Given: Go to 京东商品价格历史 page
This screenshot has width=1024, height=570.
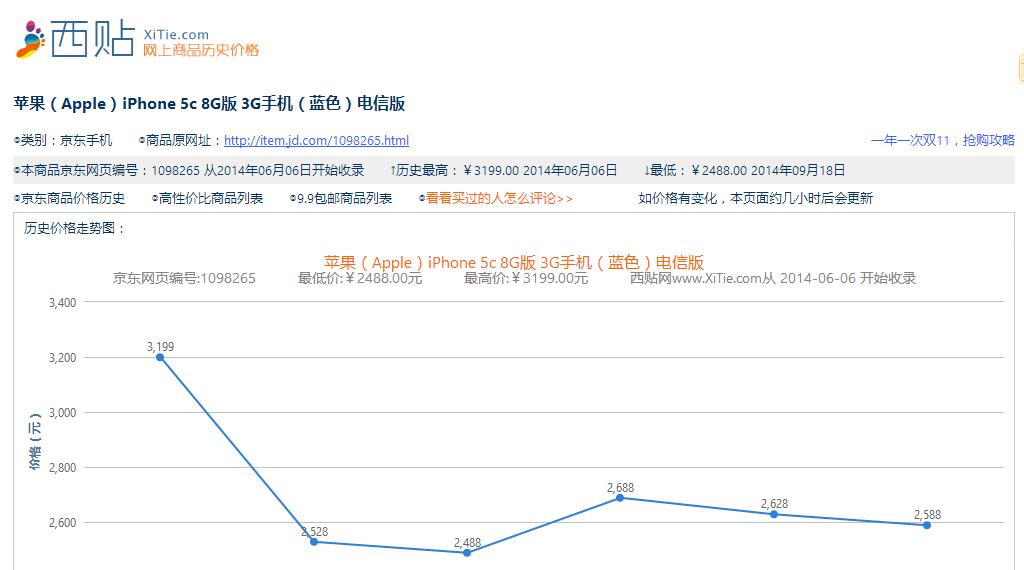Looking at the screenshot, I should click(73, 198).
